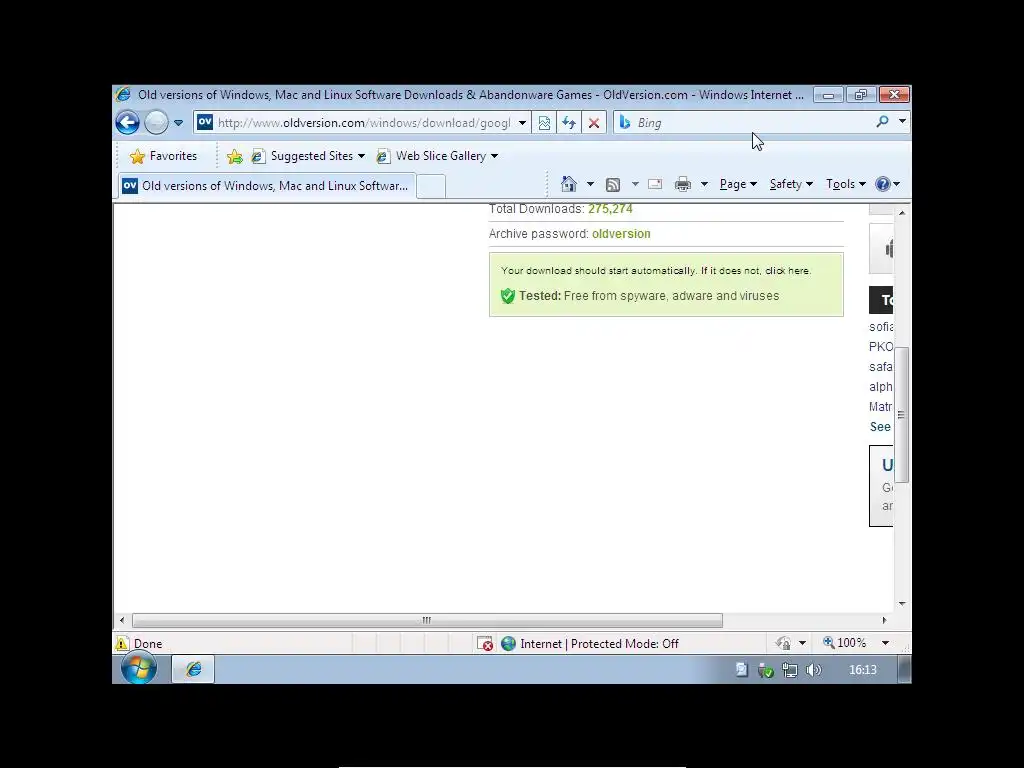Image resolution: width=1024 pixels, height=768 pixels.
Task: Click the 'click here' download link
Action: pos(787,270)
